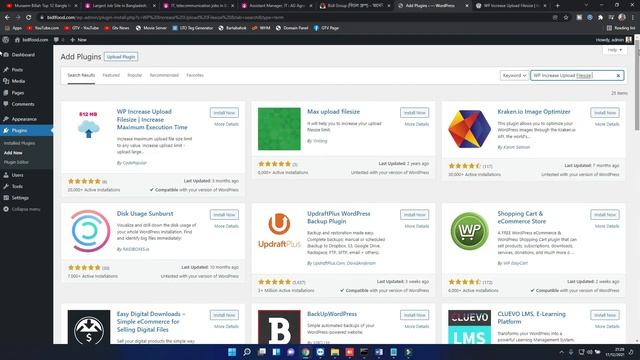Open the BackUpWordPress title link
The image size is (640, 360).
[x=332, y=314]
